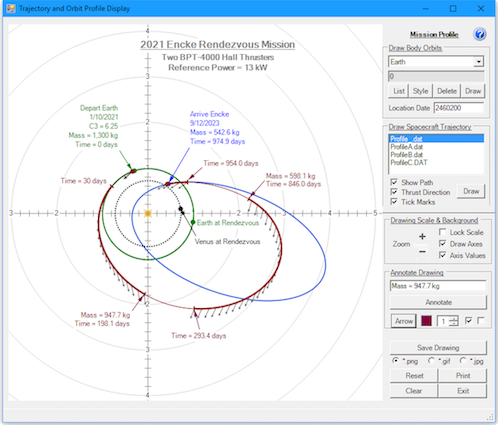
Task: Select ProfileA.dat in the list
Action: coord(436,147)
